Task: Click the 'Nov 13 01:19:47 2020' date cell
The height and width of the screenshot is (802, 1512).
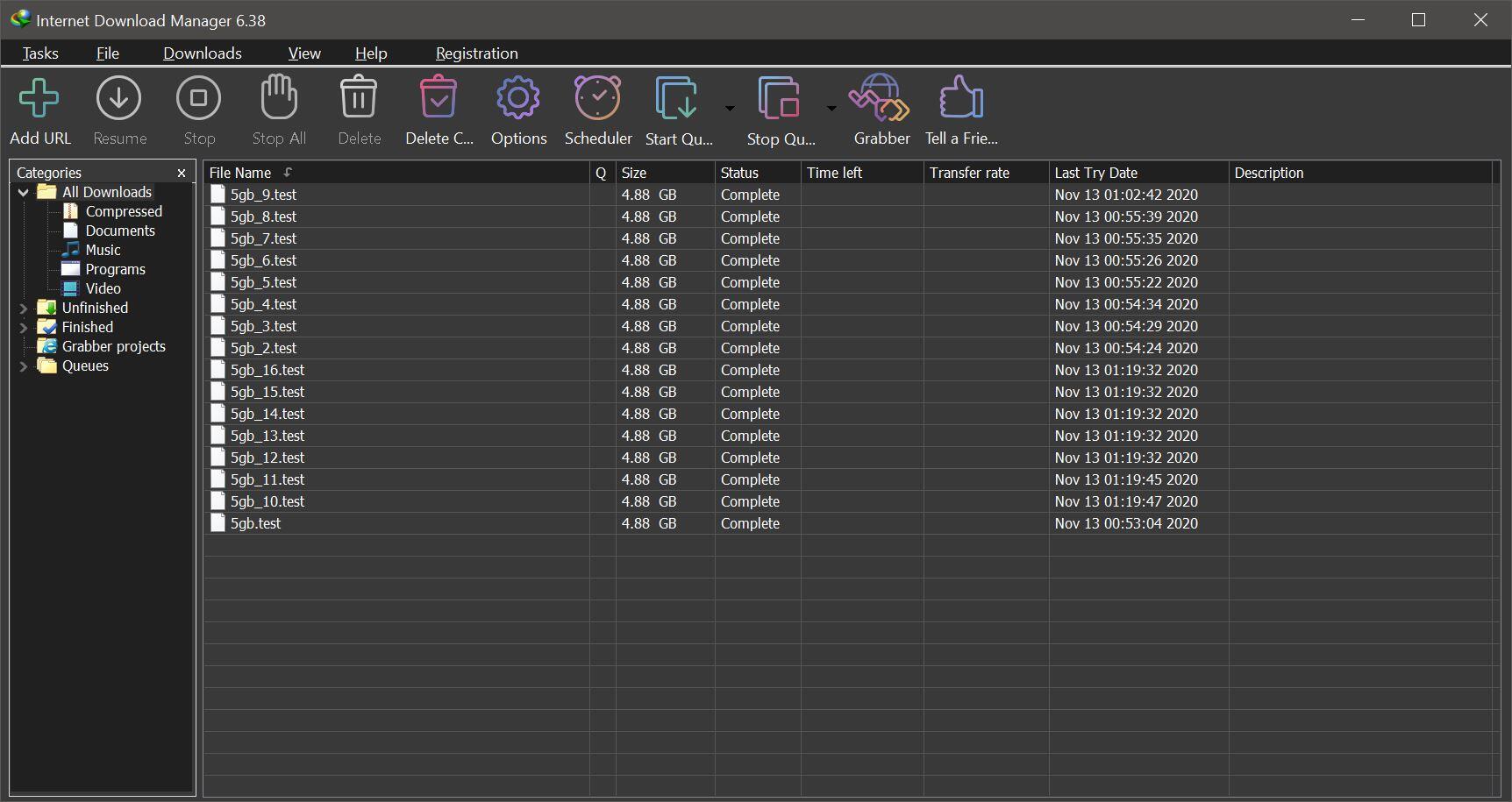Action: (x=1126, y=501)
